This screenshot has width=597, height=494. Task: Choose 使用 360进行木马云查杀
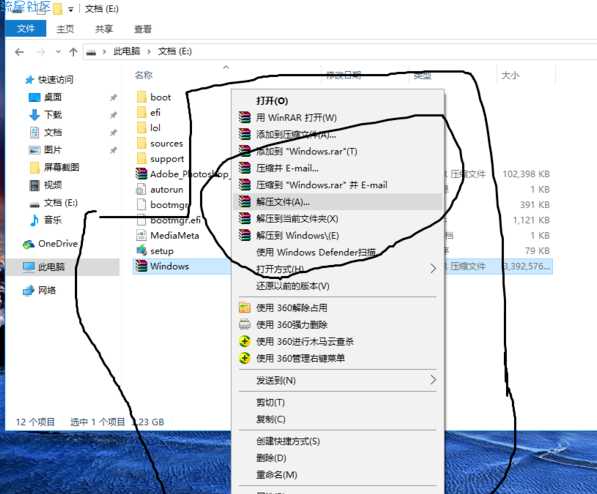337,341
